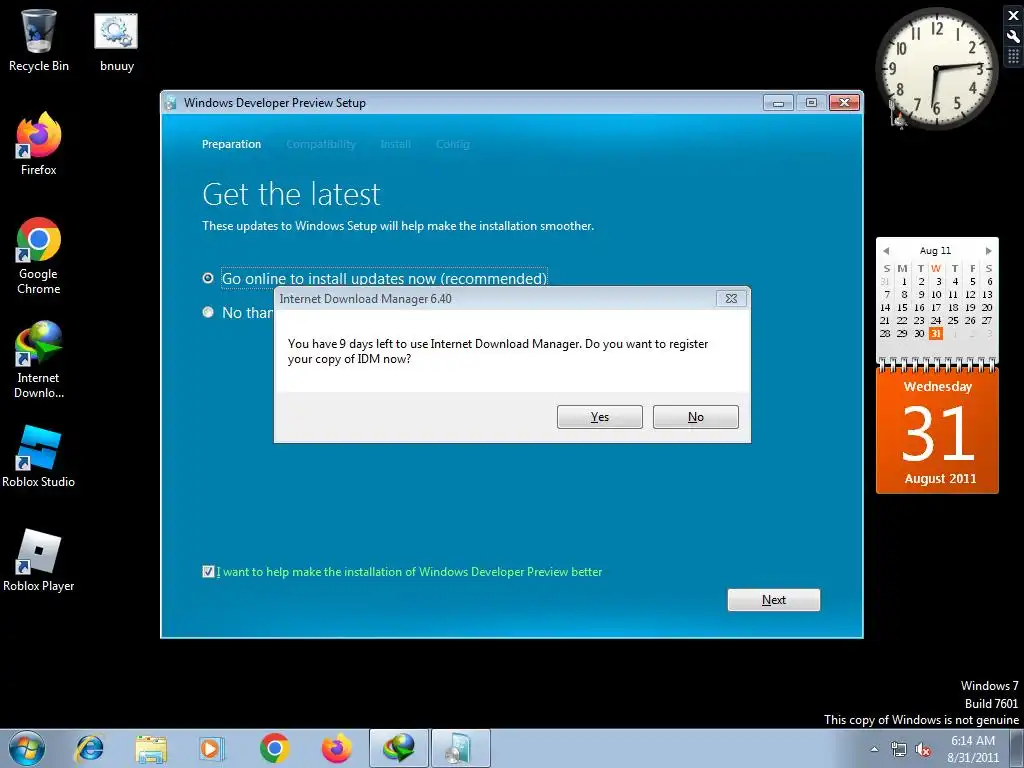Select the Google Chrome desktop shortcut
Image resolution: width=1024 pixels, height=768 pixels.
39,255
